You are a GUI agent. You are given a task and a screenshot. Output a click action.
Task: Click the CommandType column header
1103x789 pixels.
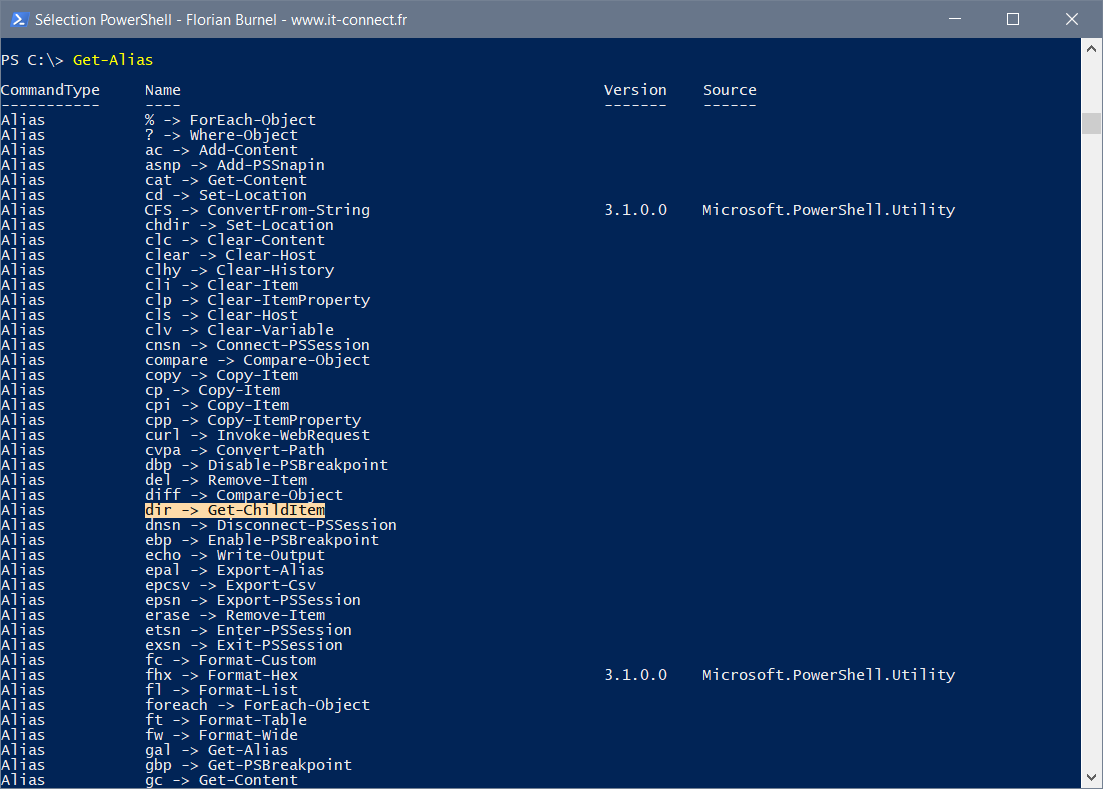[x=50, y=90]
